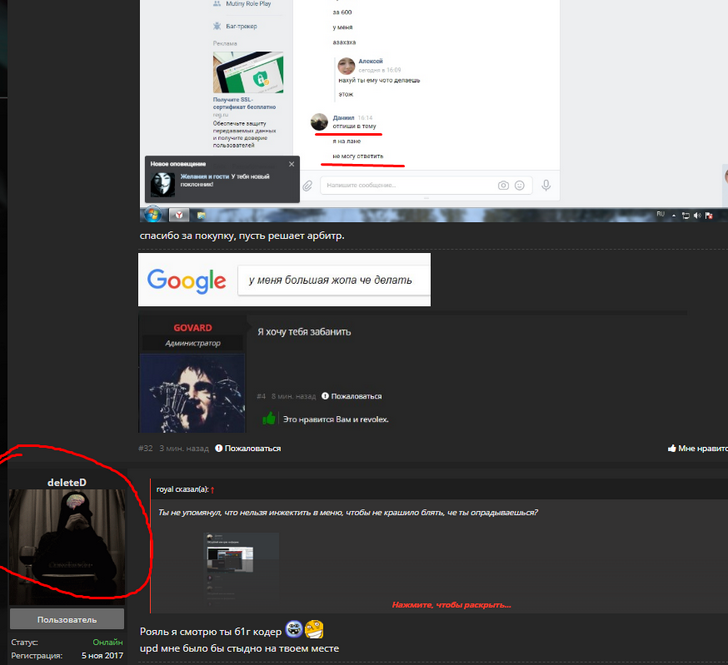
Task: Click the message 'отпиши в тому'
Action: pos(354,126)
